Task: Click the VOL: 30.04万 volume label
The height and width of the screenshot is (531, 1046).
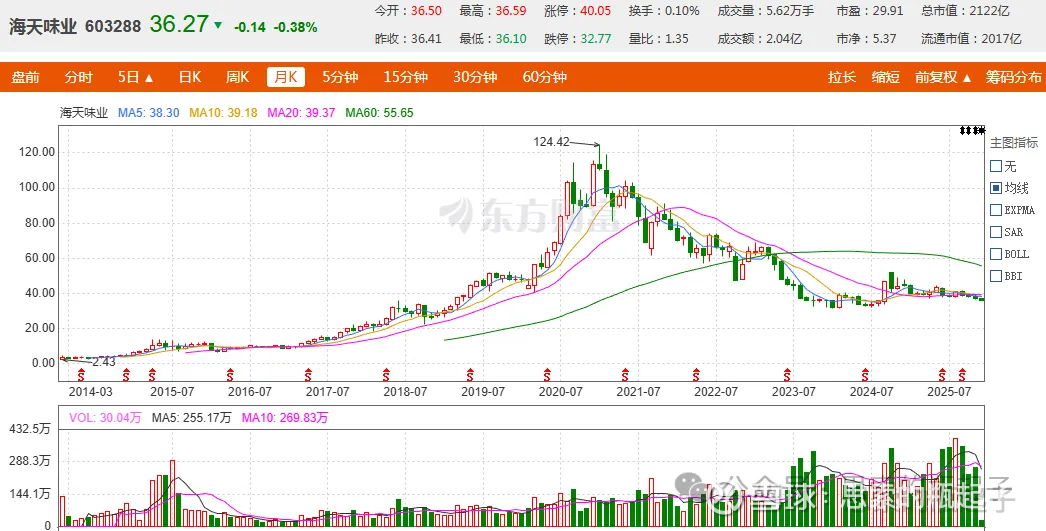Action: [105, 418]
